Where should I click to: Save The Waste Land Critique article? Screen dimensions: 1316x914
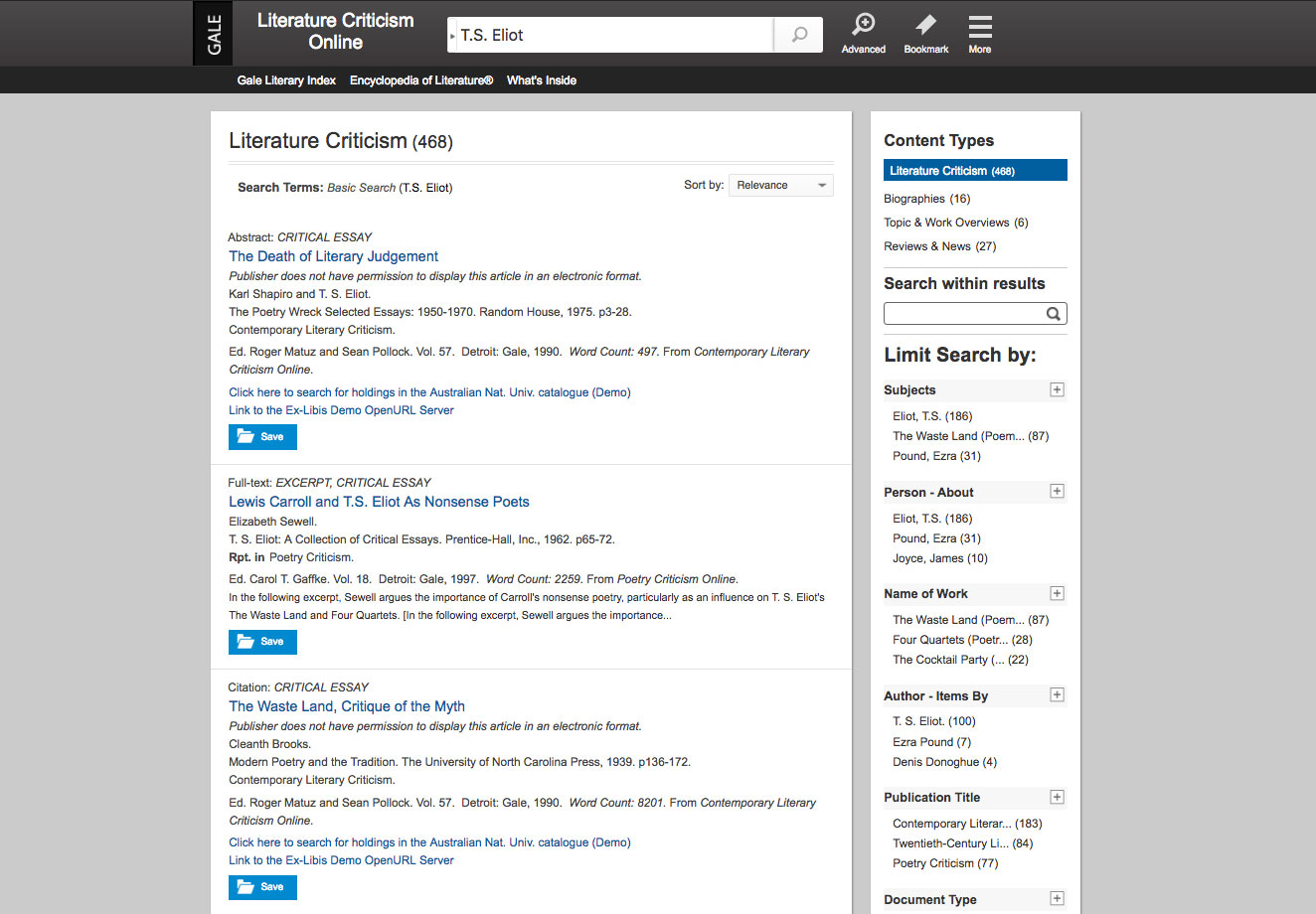[262, 887]
